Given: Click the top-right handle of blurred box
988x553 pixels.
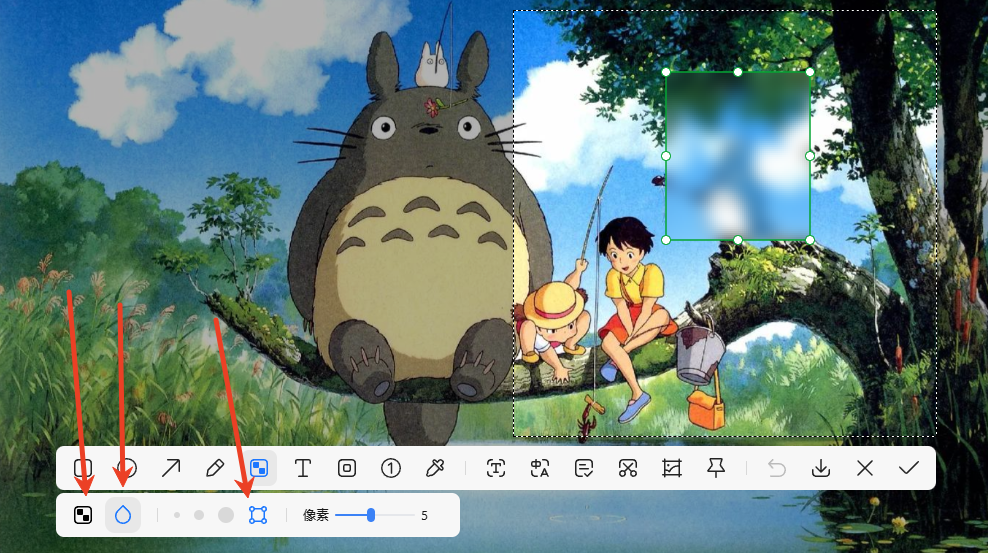Looking at the screenshot, I should click(x=810, y=72).
